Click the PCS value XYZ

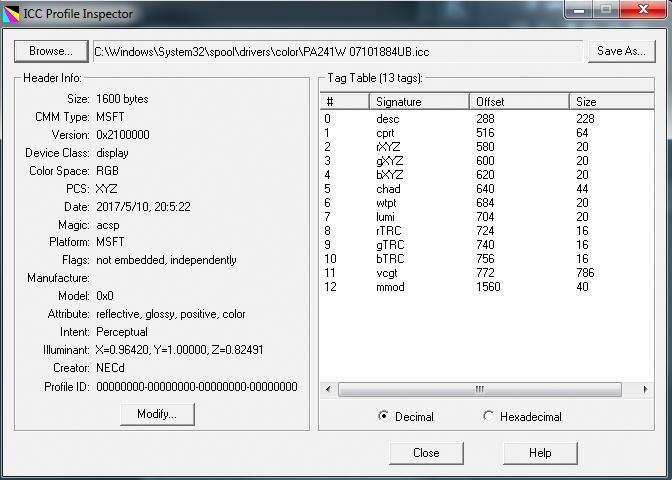tap(106, 189)
